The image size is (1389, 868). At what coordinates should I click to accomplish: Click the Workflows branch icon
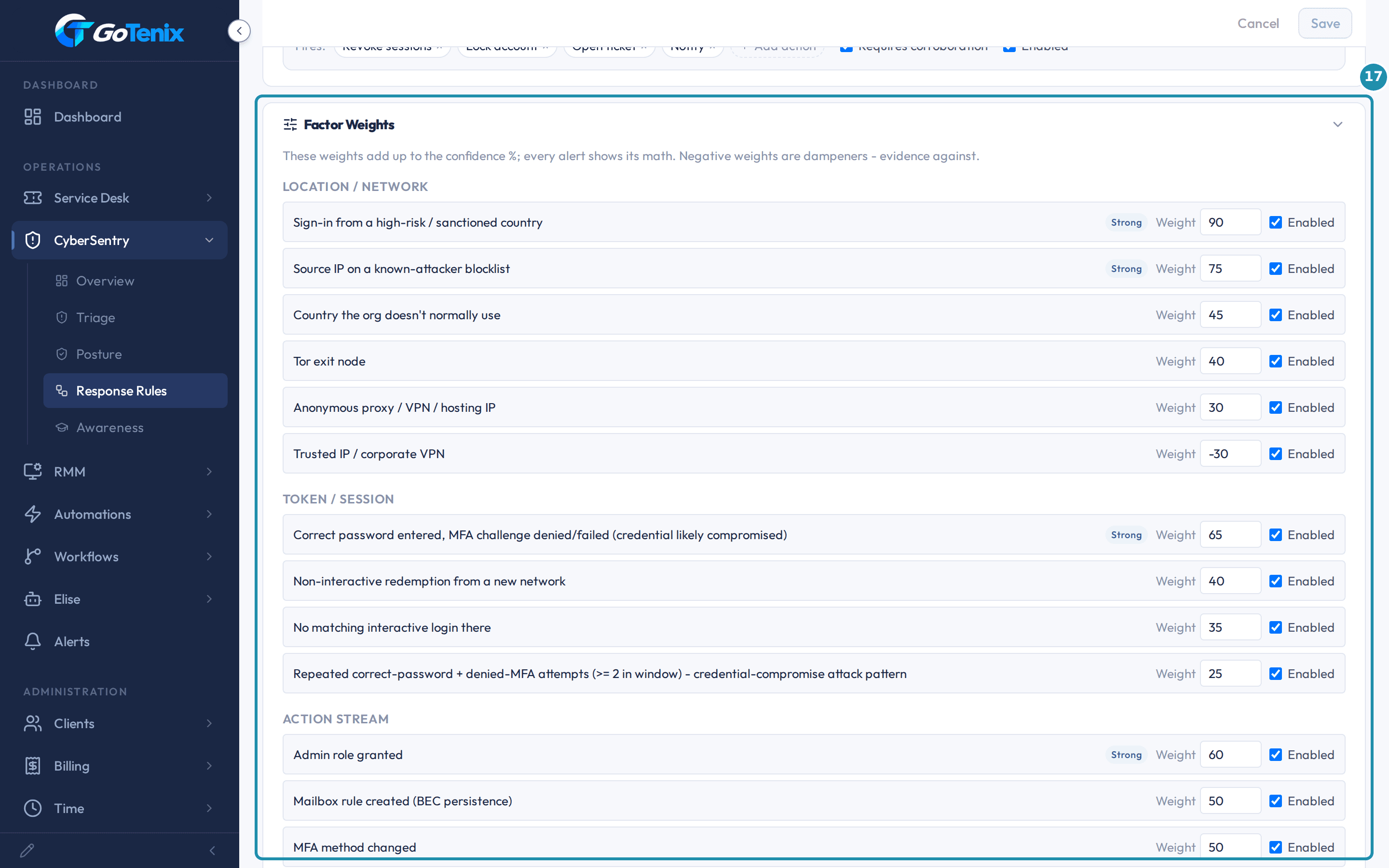pos(33,557)
